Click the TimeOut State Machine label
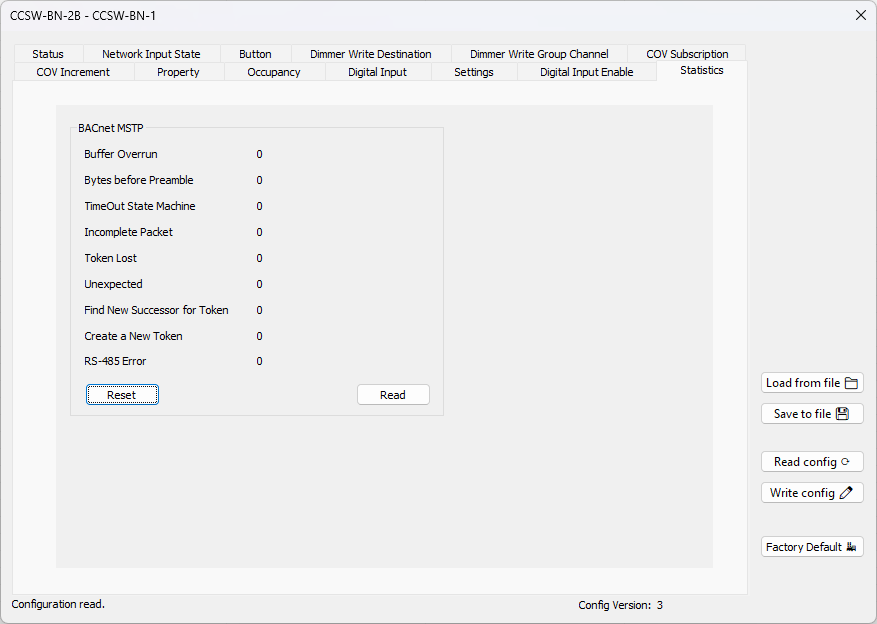877x624 pixels. (x=140, y=206)
